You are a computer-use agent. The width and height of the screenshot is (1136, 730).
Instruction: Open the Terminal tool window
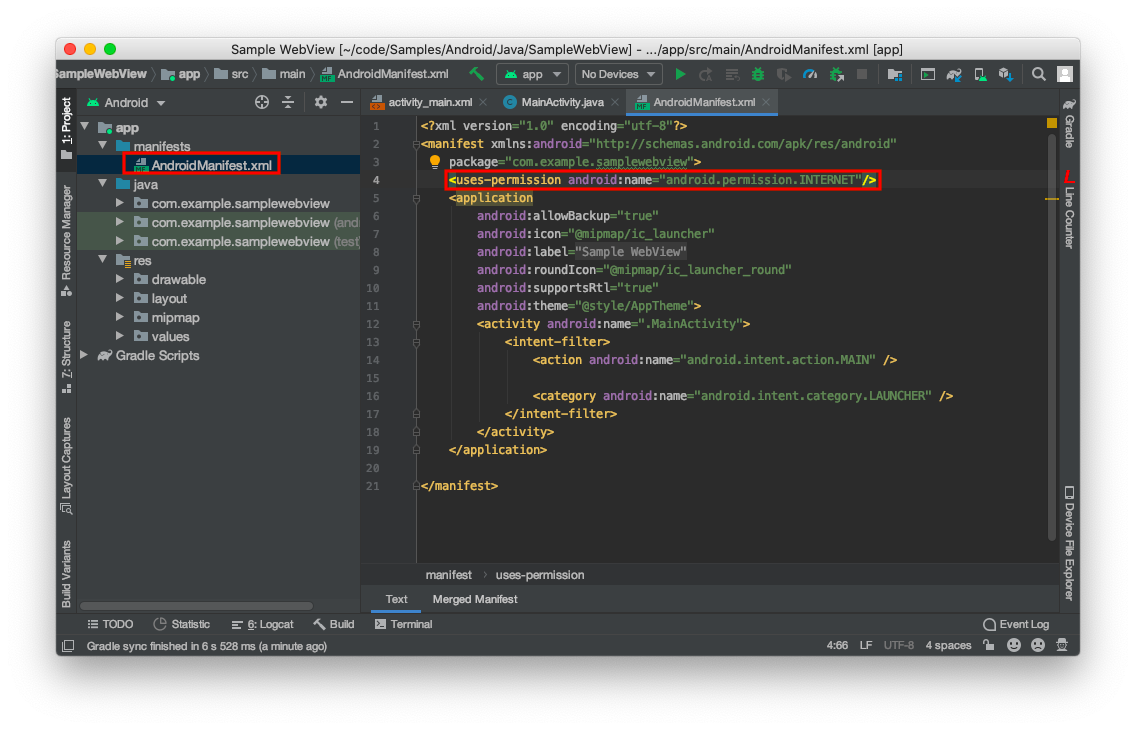click(x=404, y=624)
